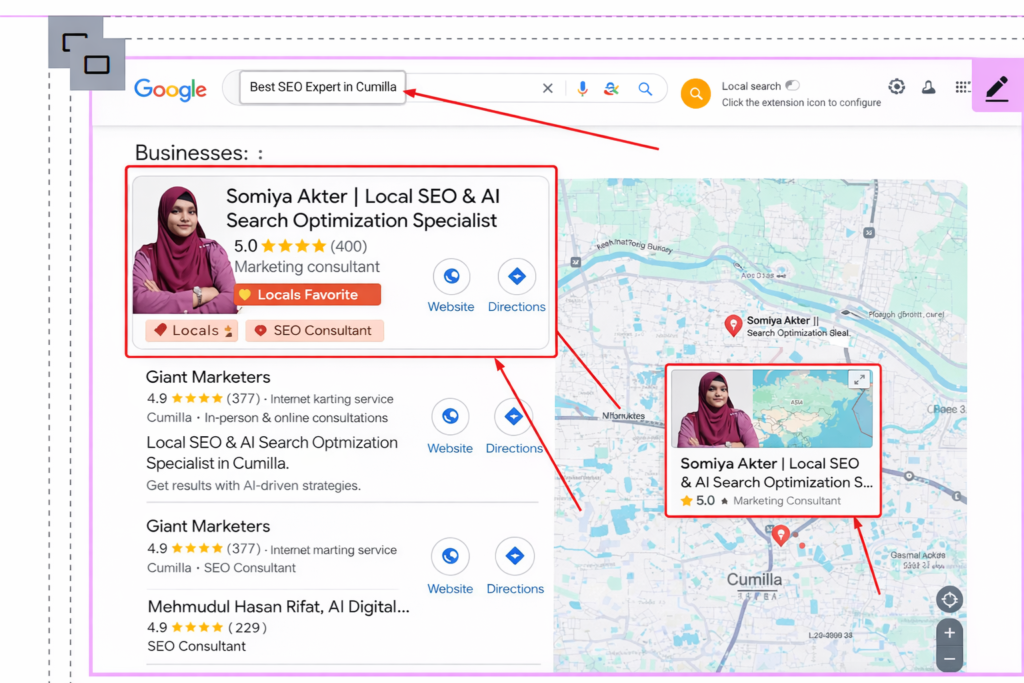Click the search field with Cumilla query

(323, 87)
